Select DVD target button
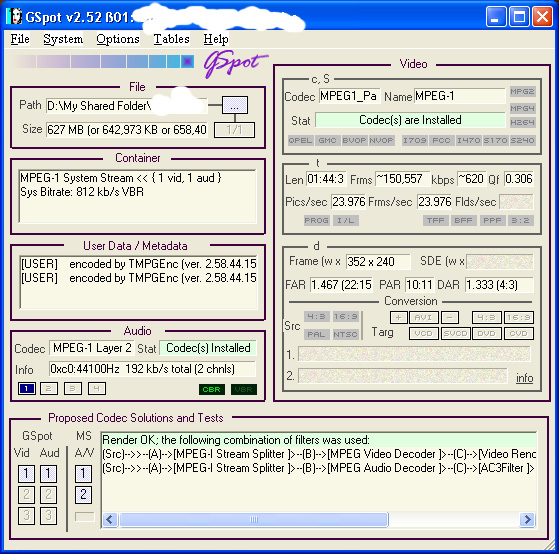This screenshot has width=559, height=554. point(487,334)
